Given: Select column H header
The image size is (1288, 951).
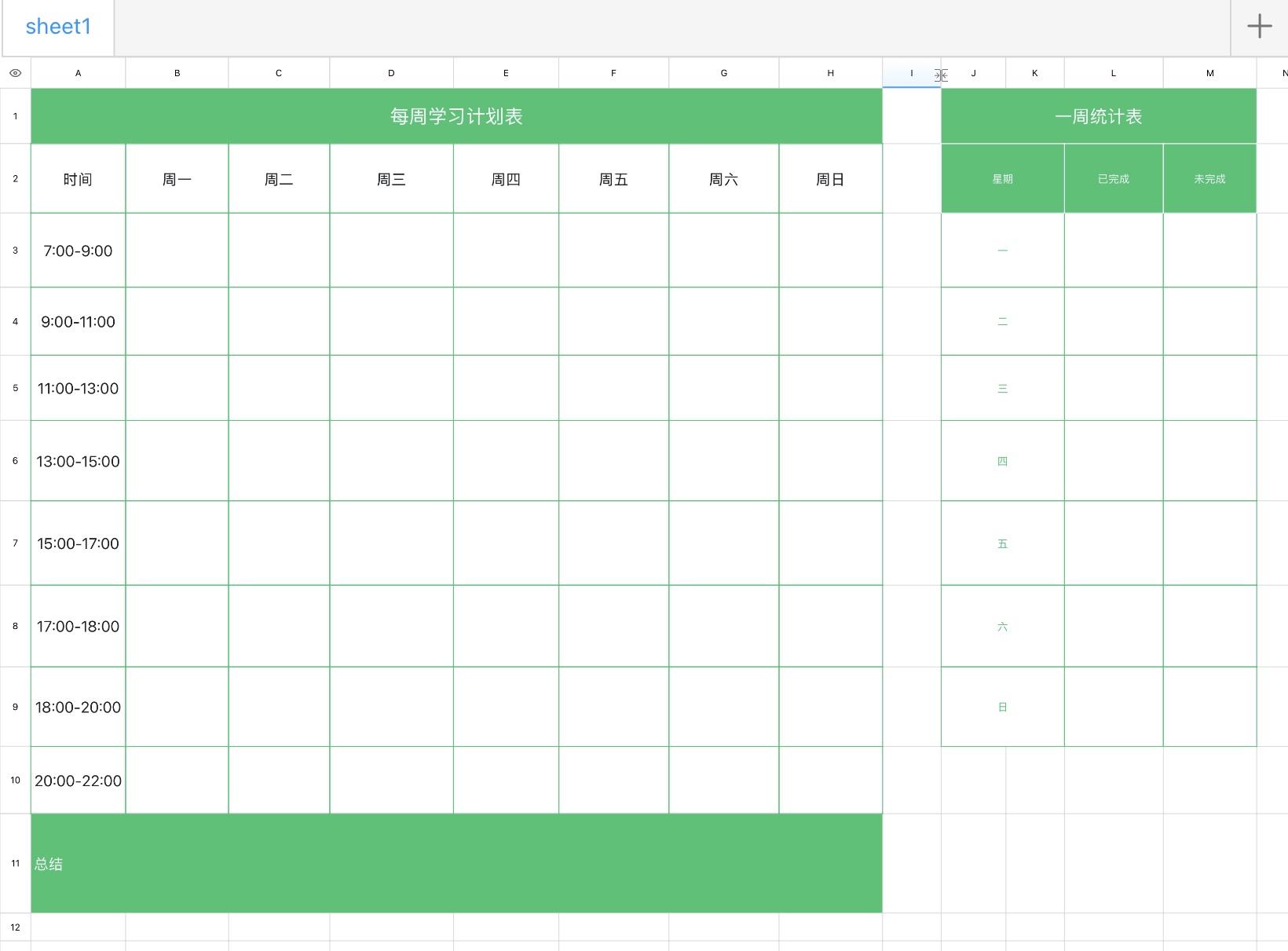Looking at the screenshot, I should pyautogui.click(x=830, y=73).
